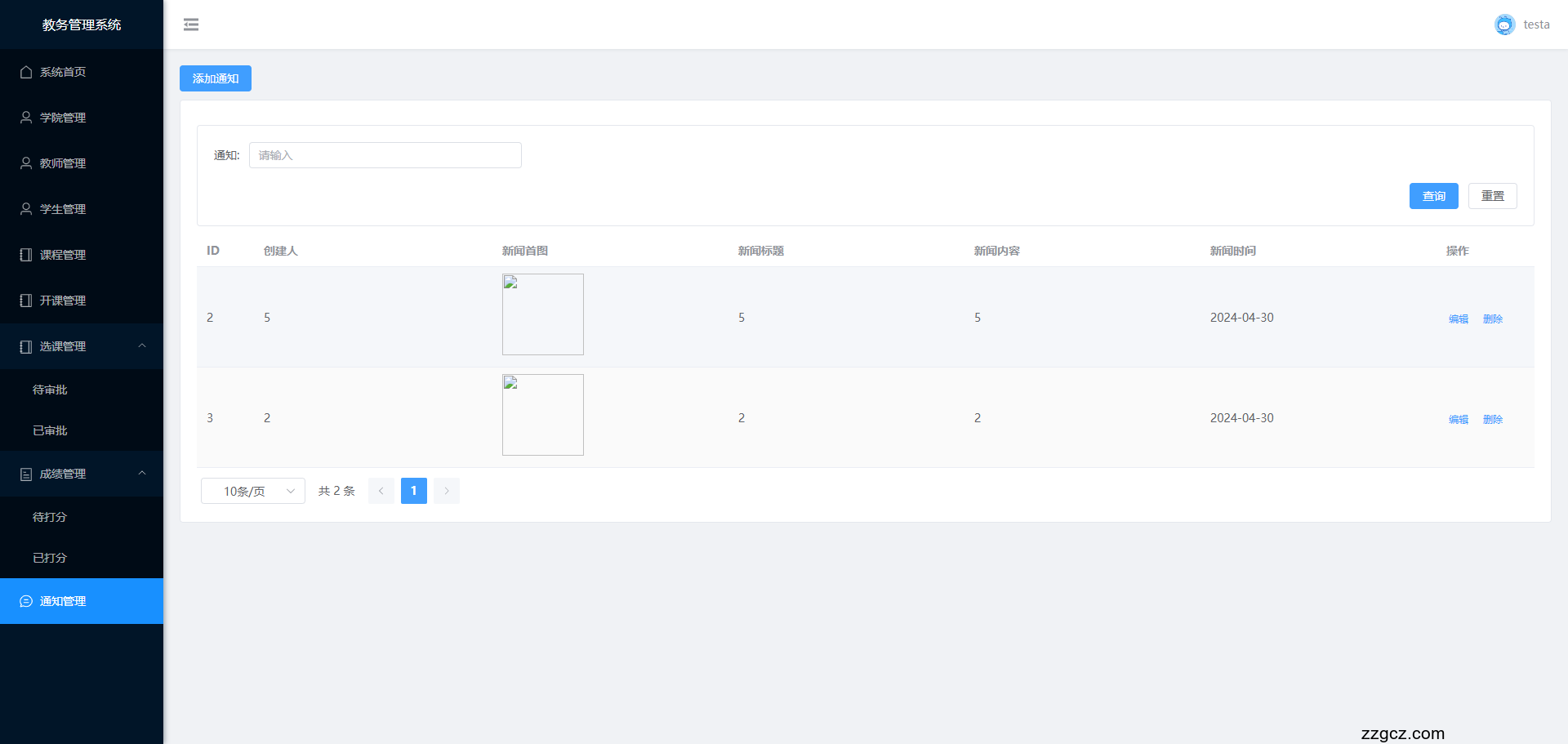Click the person icon beside 学院管理
This screenshot has width=1568, height=744.
26,118
